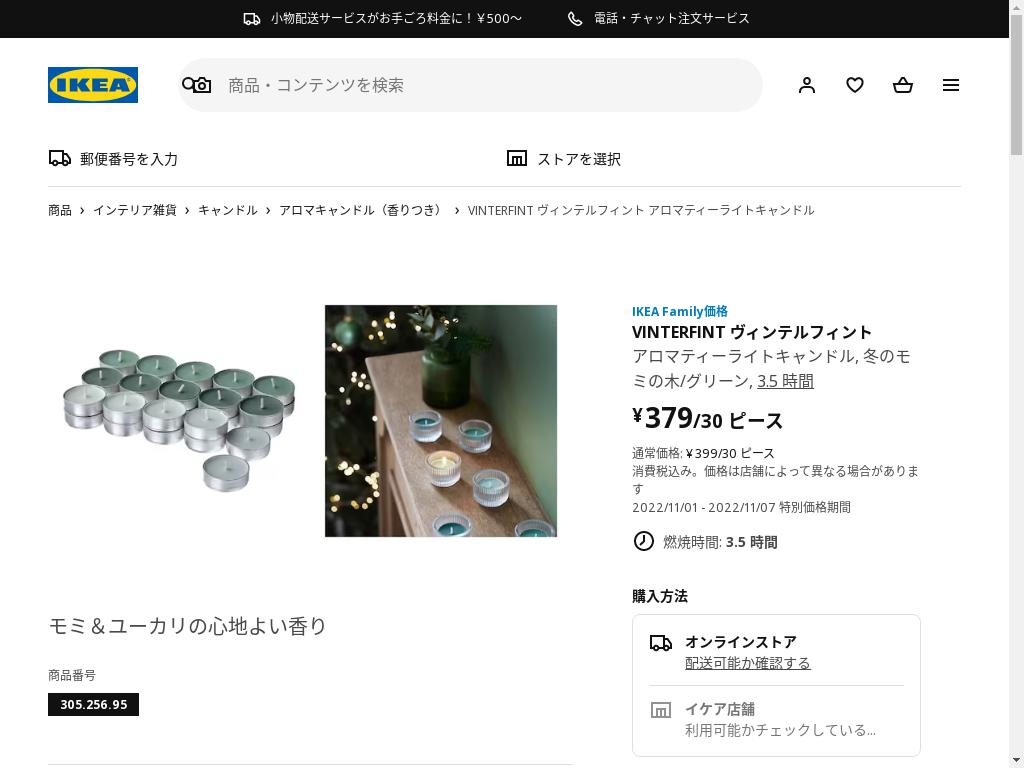Screen dimensions: 1024x768
Task: Go to 商品 breadcrumb
Action: [60, 210]
